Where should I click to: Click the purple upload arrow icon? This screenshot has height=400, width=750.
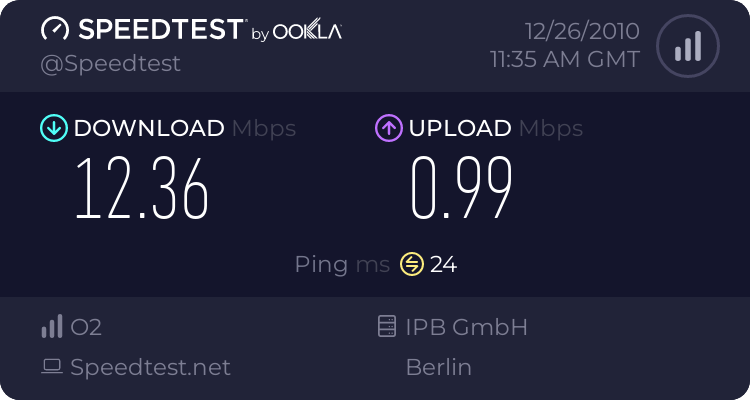pyautogui.click(x=388, y=128)
